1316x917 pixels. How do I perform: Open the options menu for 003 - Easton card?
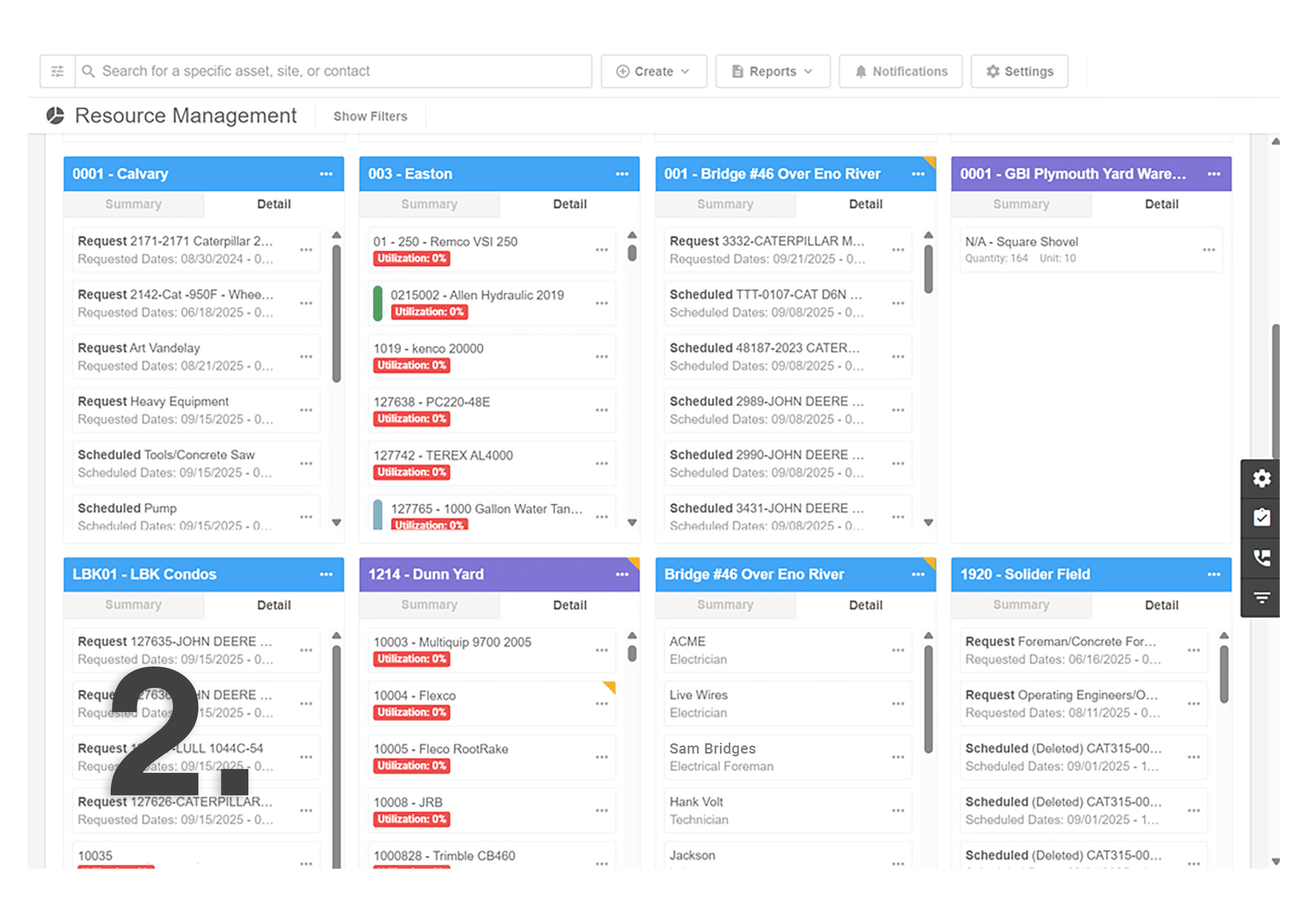622,174
